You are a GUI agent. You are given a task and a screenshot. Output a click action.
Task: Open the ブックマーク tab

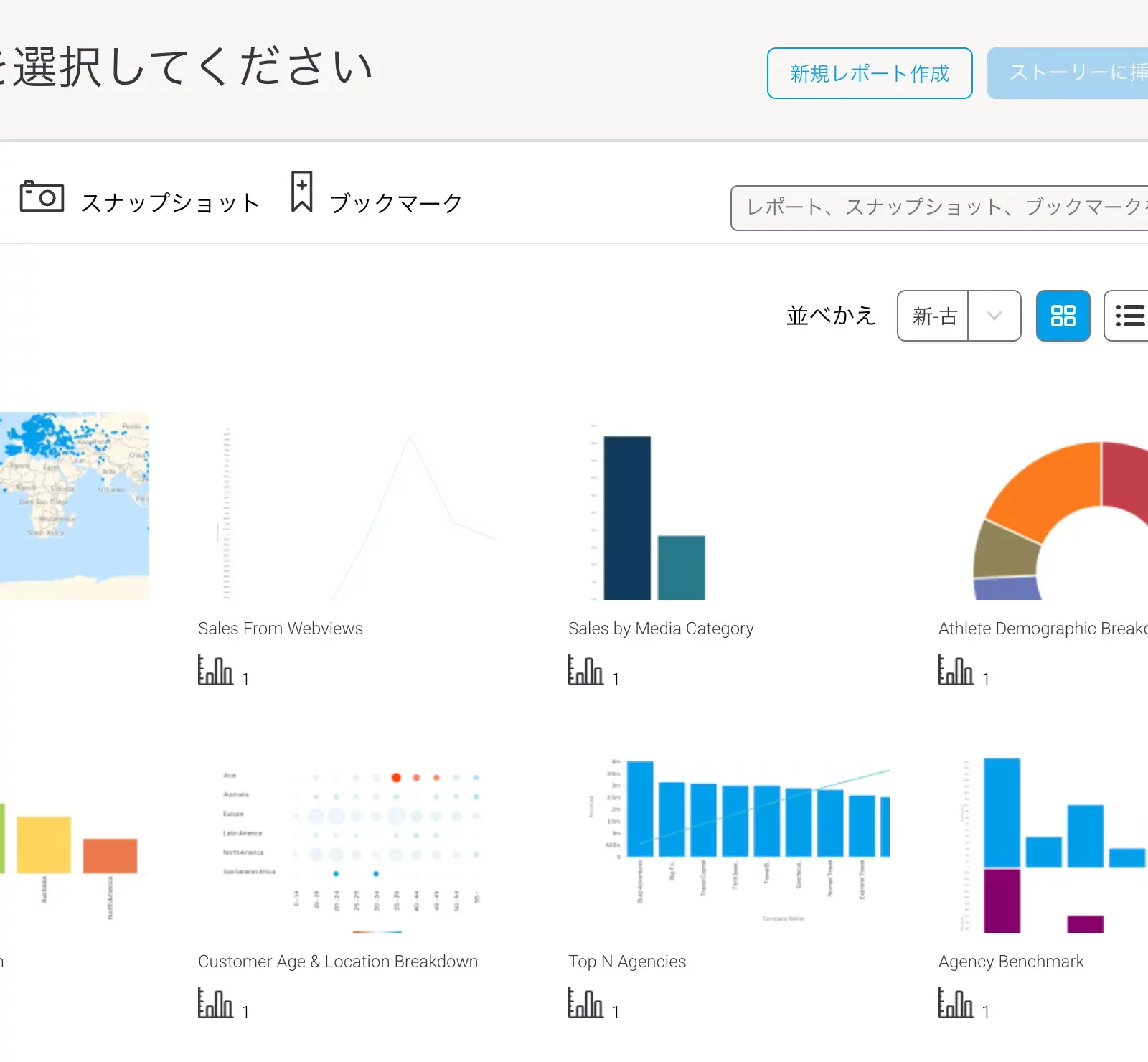tap(396, 203)
